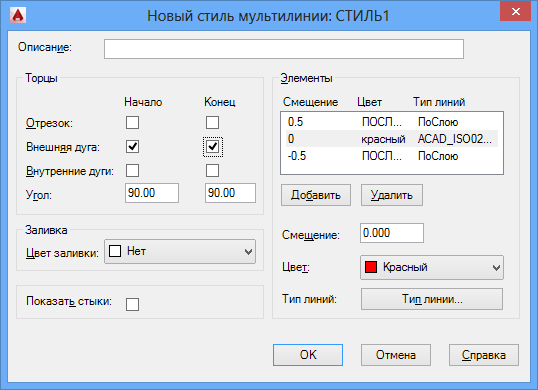Confirm with the OK button
Viewport: 538px width, 390px height.
tap(308, 355)
